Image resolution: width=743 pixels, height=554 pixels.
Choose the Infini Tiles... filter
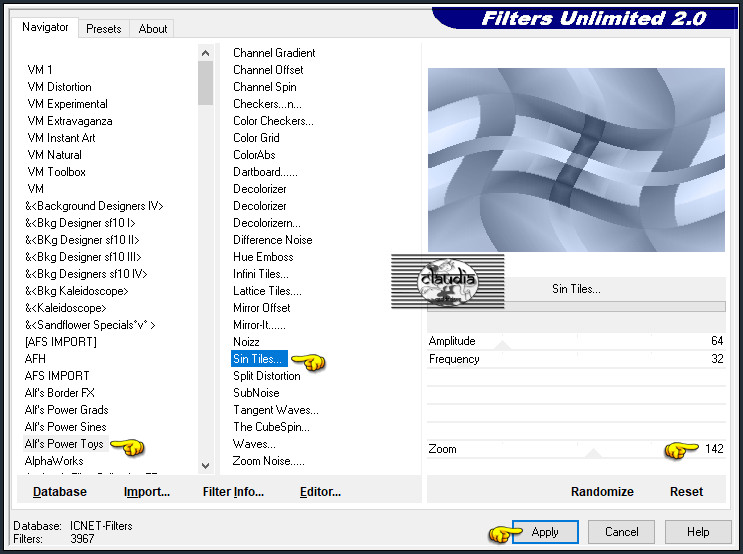[x=261, y=274]
